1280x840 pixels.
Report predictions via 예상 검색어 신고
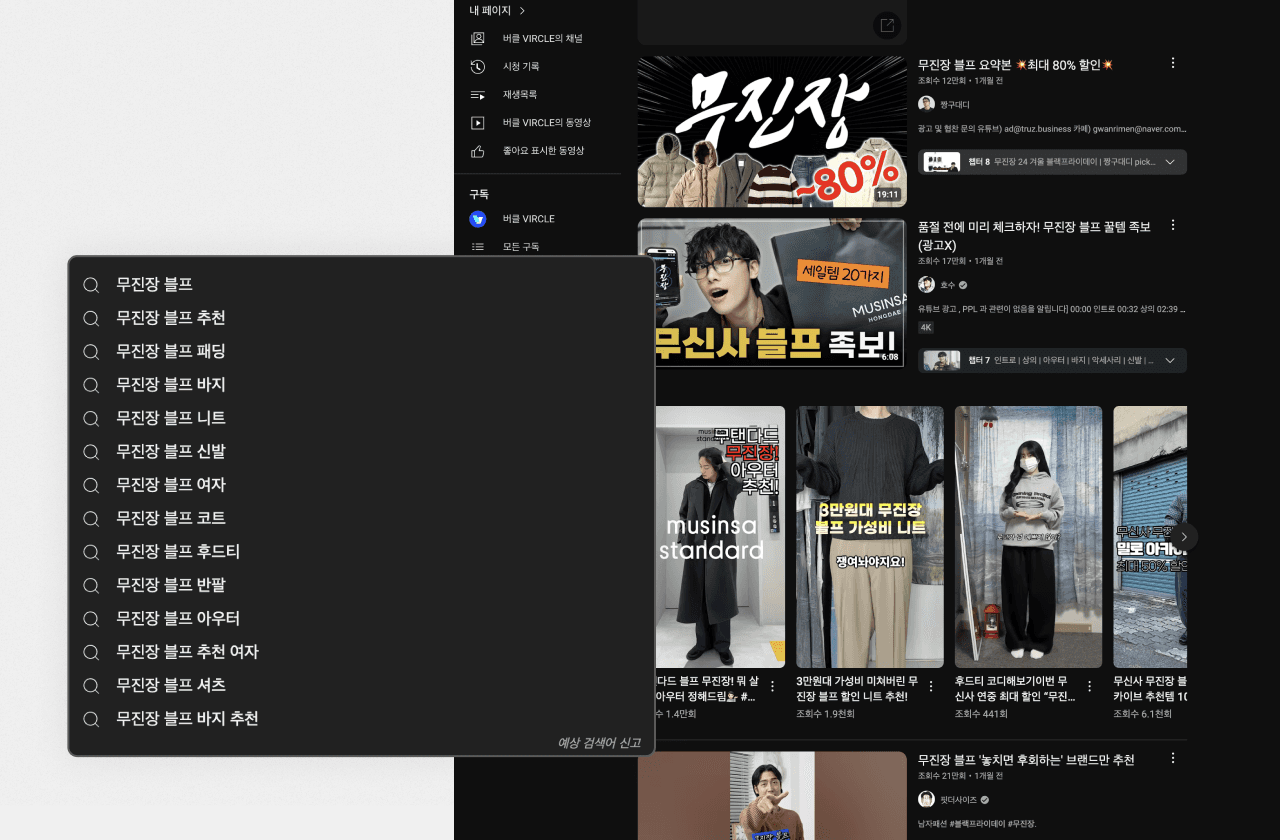(x=599, y=743)
